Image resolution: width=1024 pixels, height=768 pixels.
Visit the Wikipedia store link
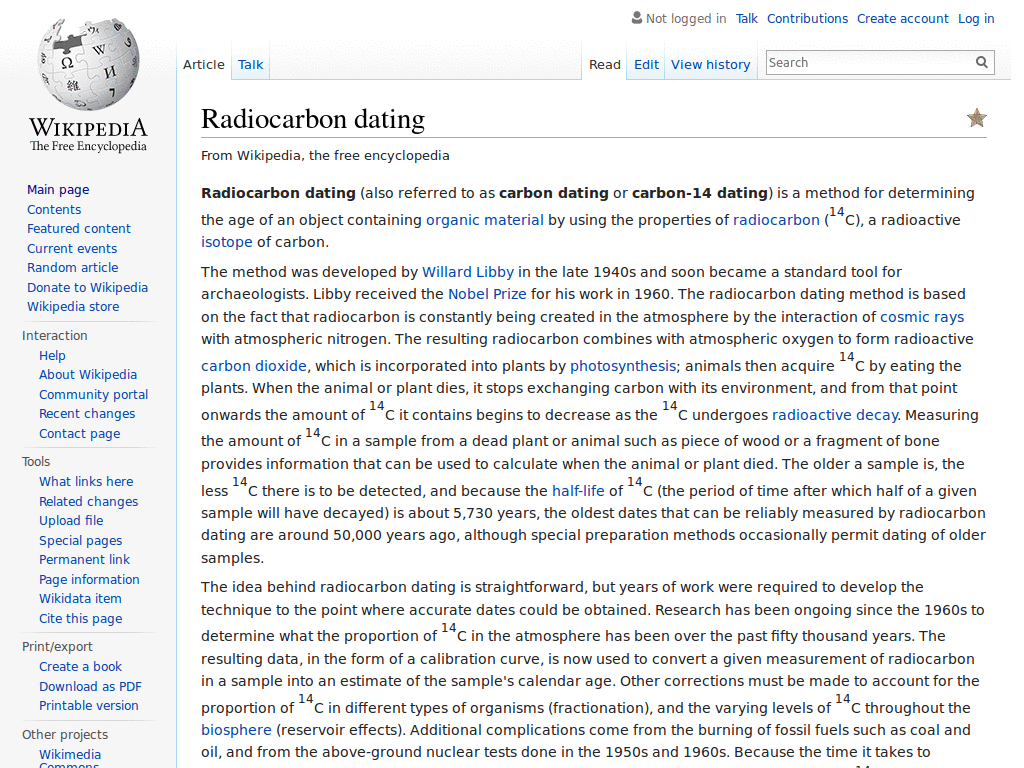click(73, 306)
